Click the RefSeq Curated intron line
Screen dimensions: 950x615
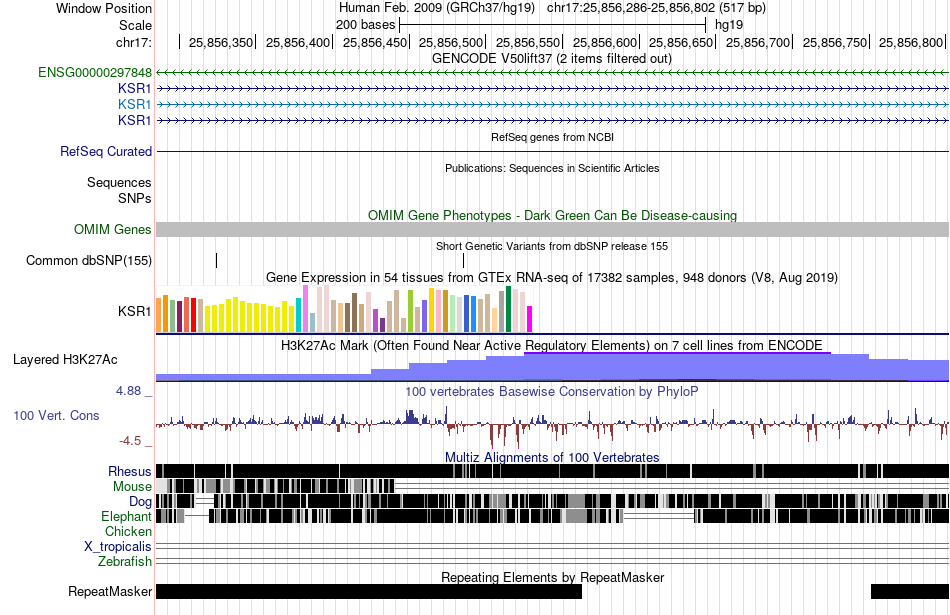point(553,151)
